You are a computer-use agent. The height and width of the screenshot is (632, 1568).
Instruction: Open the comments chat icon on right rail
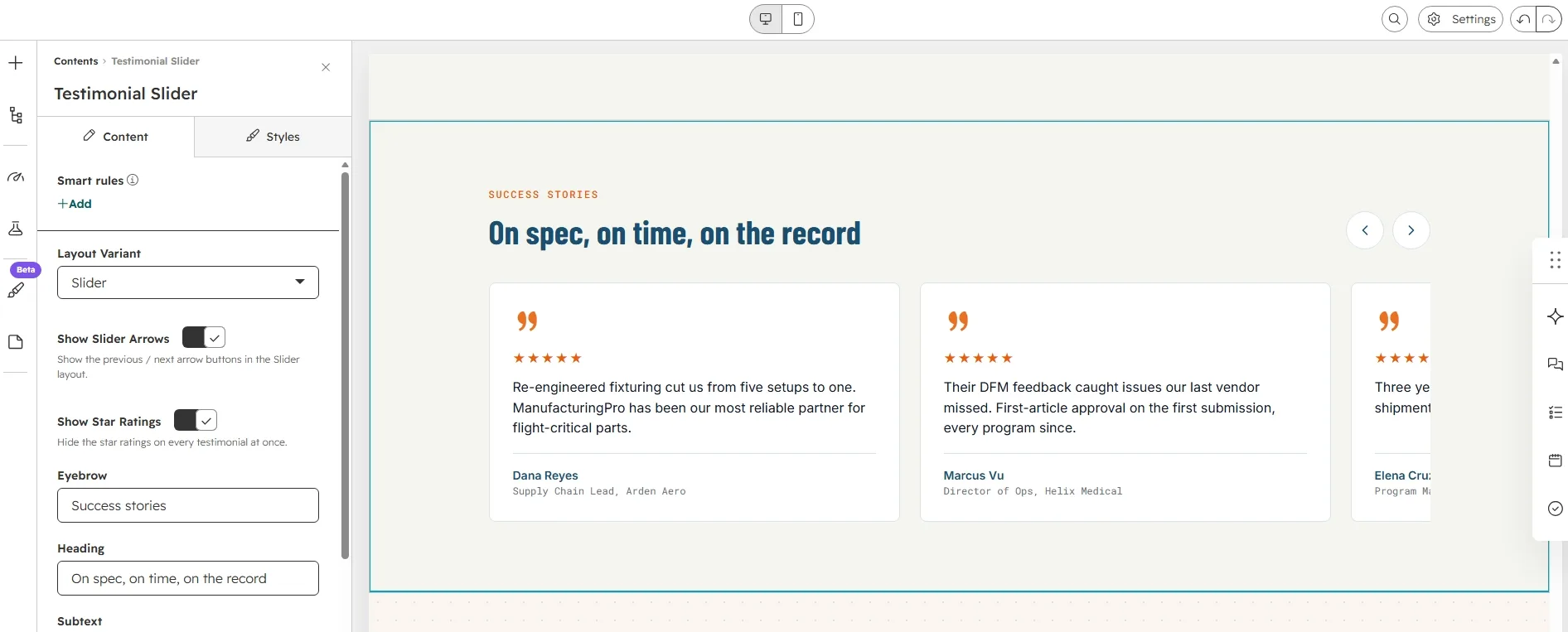pyautogui.click(x=1555, y=364)
